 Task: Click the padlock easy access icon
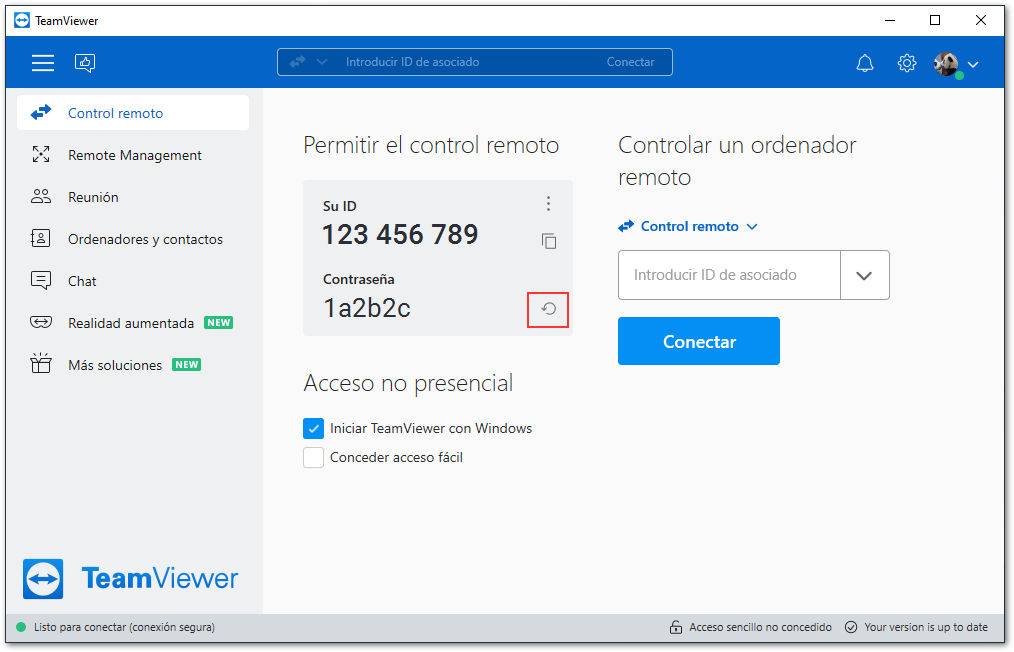coord(676,627)
